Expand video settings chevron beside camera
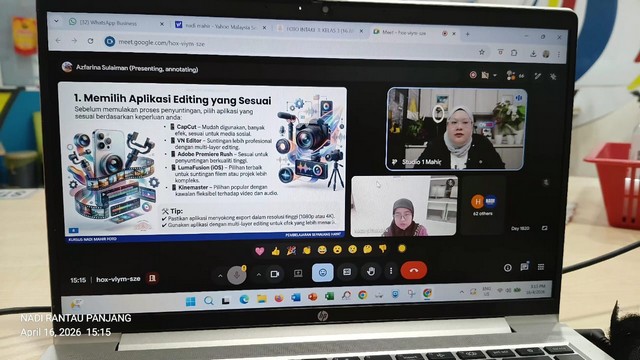 [x=258, y=275]
